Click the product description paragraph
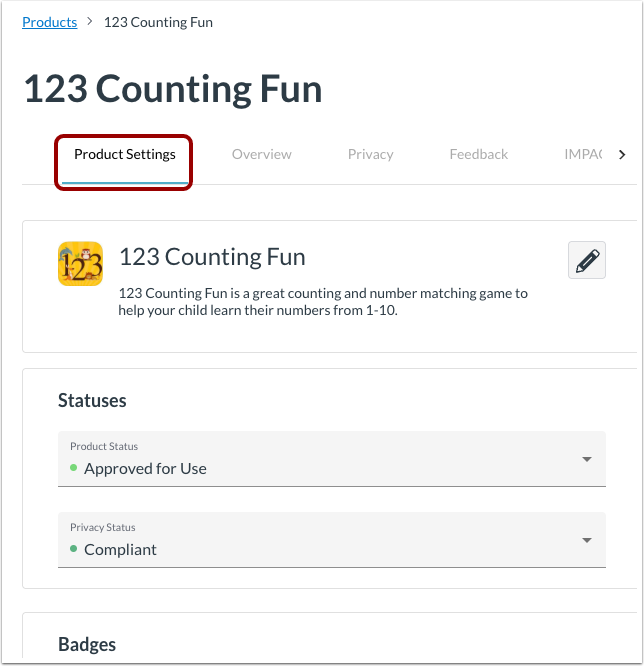The image size is (644, 666). [x=323, y=302]
